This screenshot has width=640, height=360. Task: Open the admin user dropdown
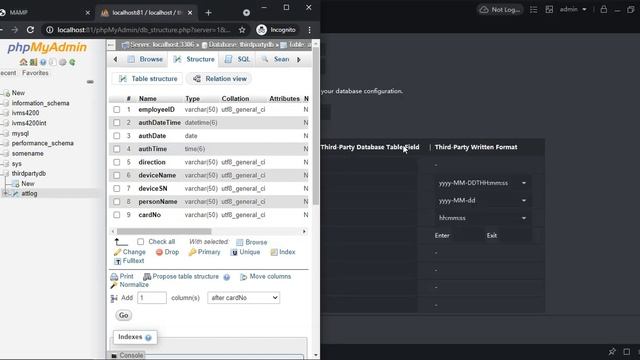point(573,9)
